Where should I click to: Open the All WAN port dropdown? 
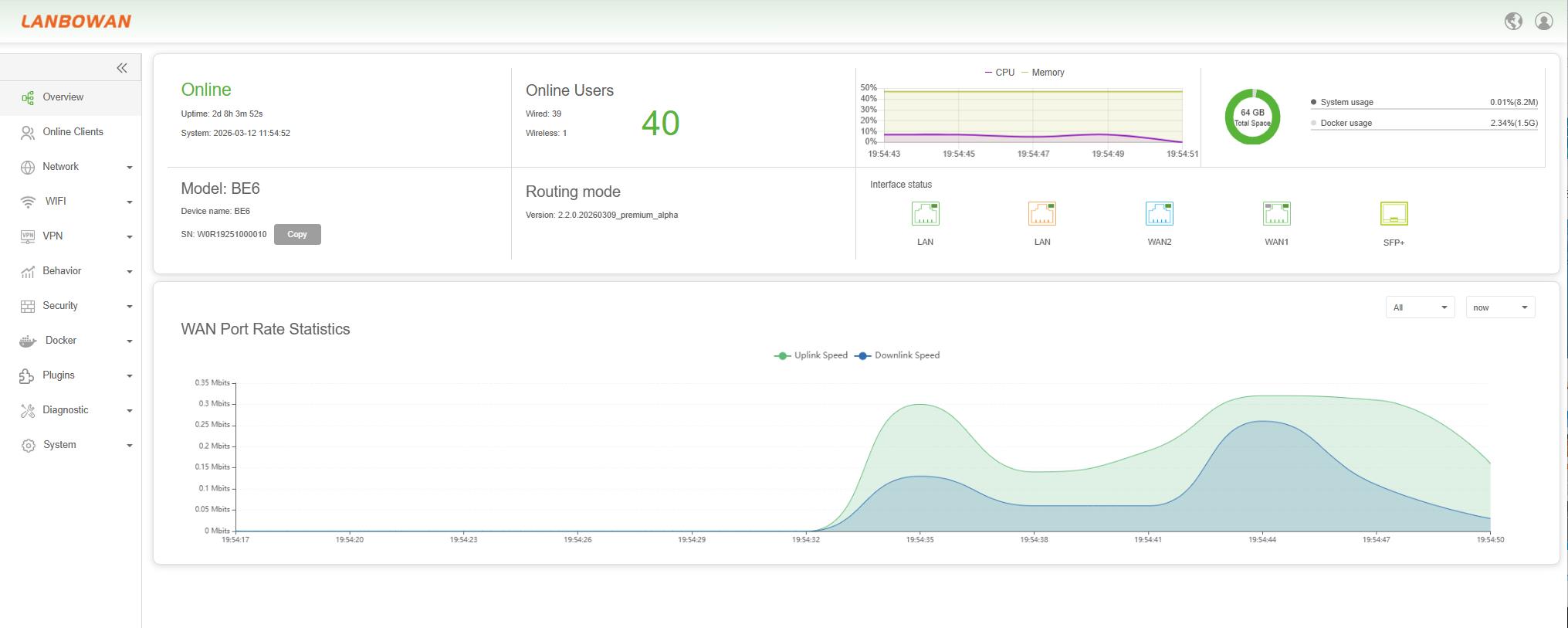(1420, 307)
